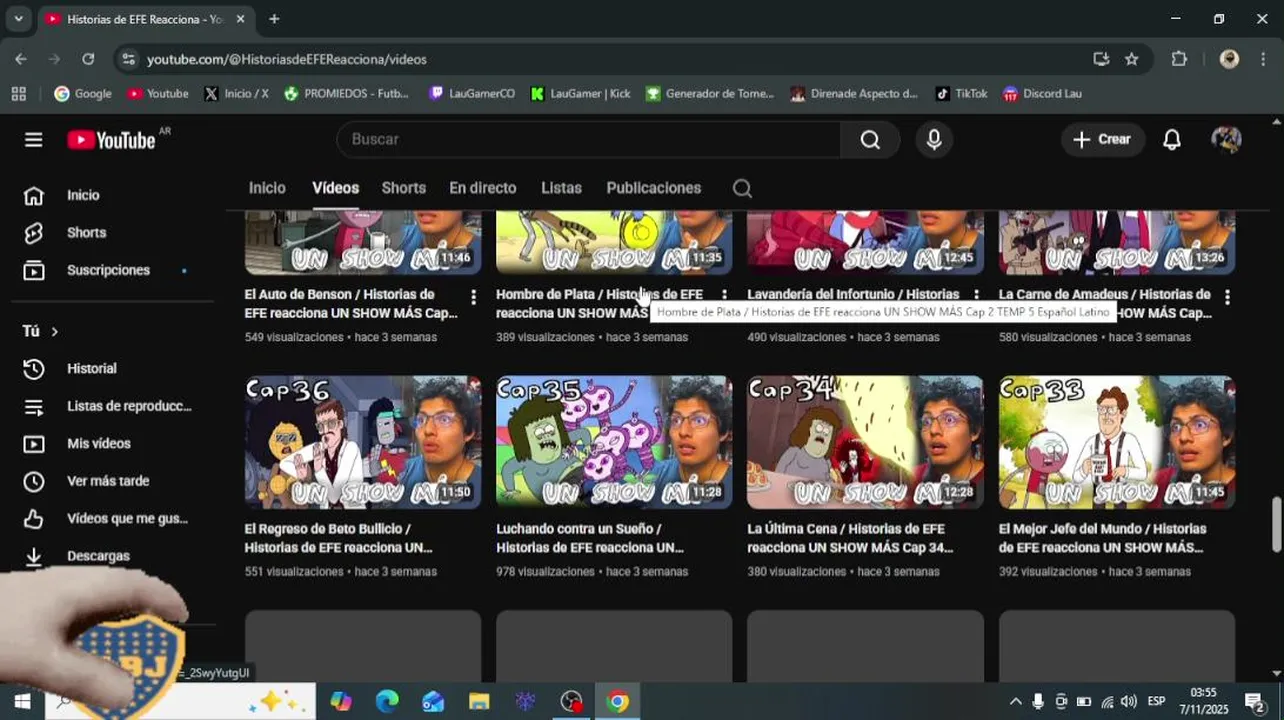Start voice search with microphone icon

point(934,140)
